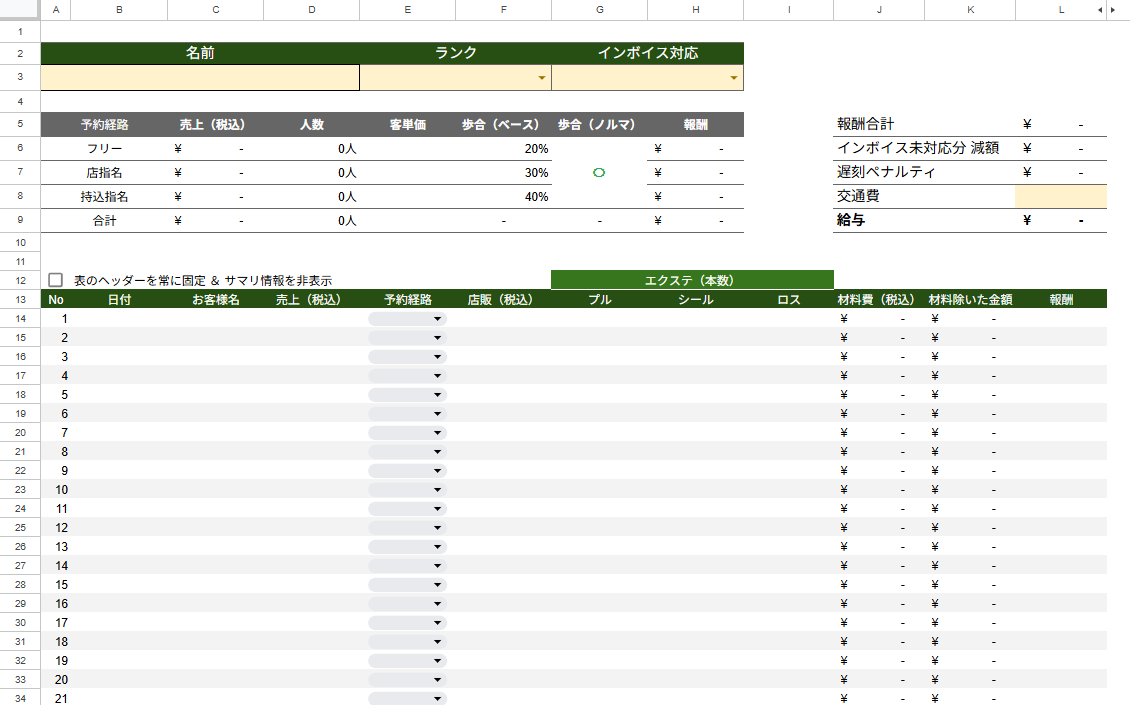Select column header J
Screen dimensions: 1130x705
[878, 9]
